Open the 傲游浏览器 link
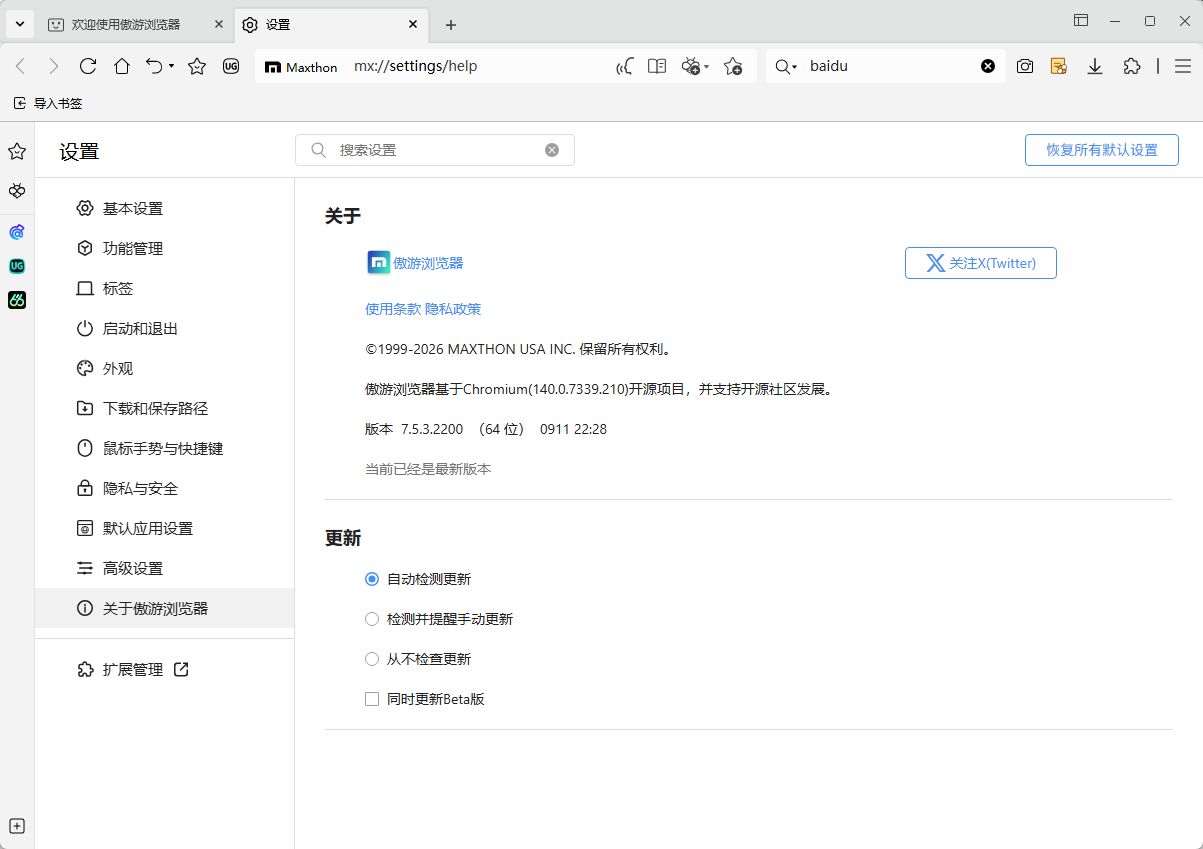1203x849 pixels. 428,263
